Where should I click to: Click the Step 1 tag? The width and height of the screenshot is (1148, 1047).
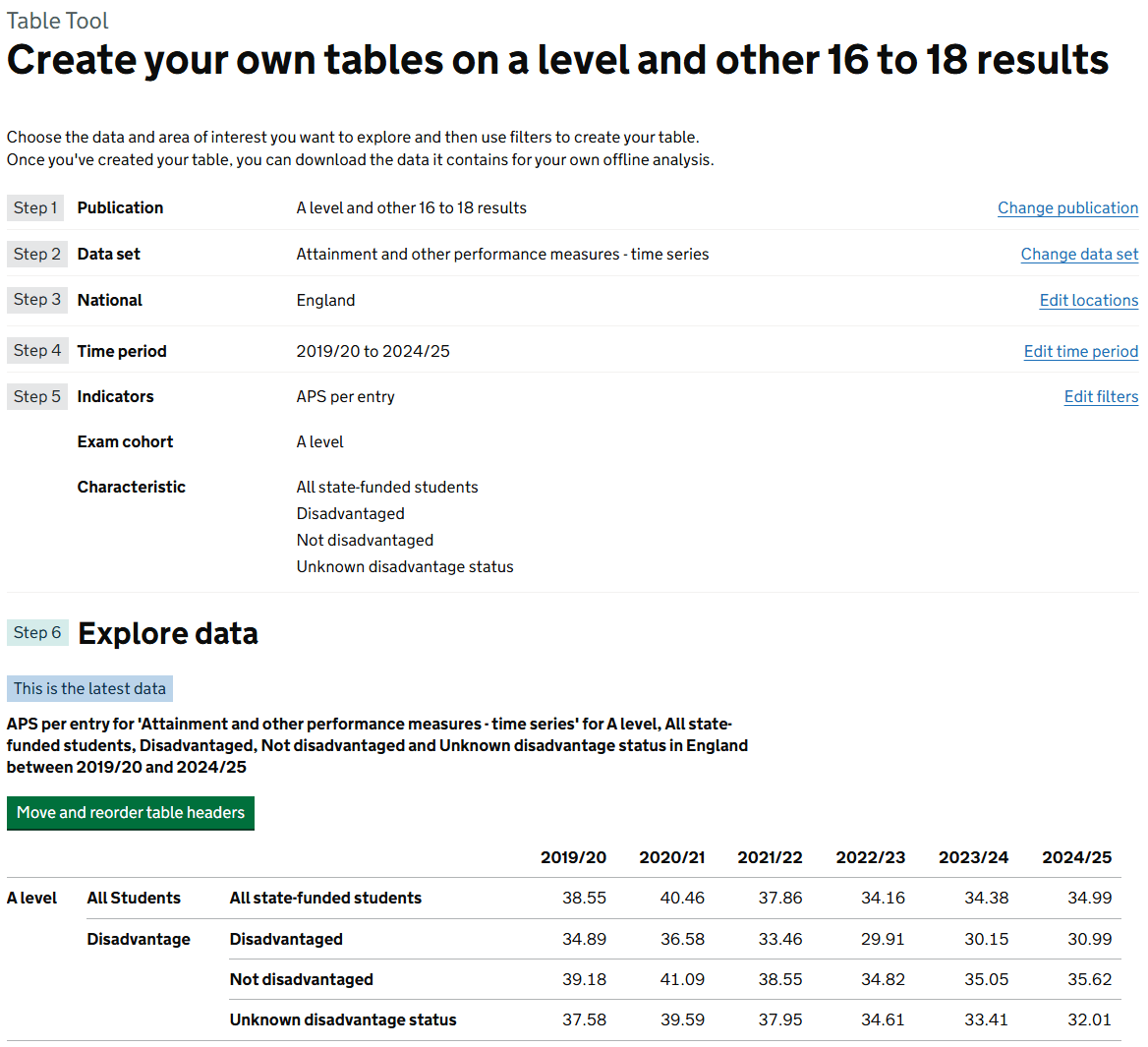point(35,208)
